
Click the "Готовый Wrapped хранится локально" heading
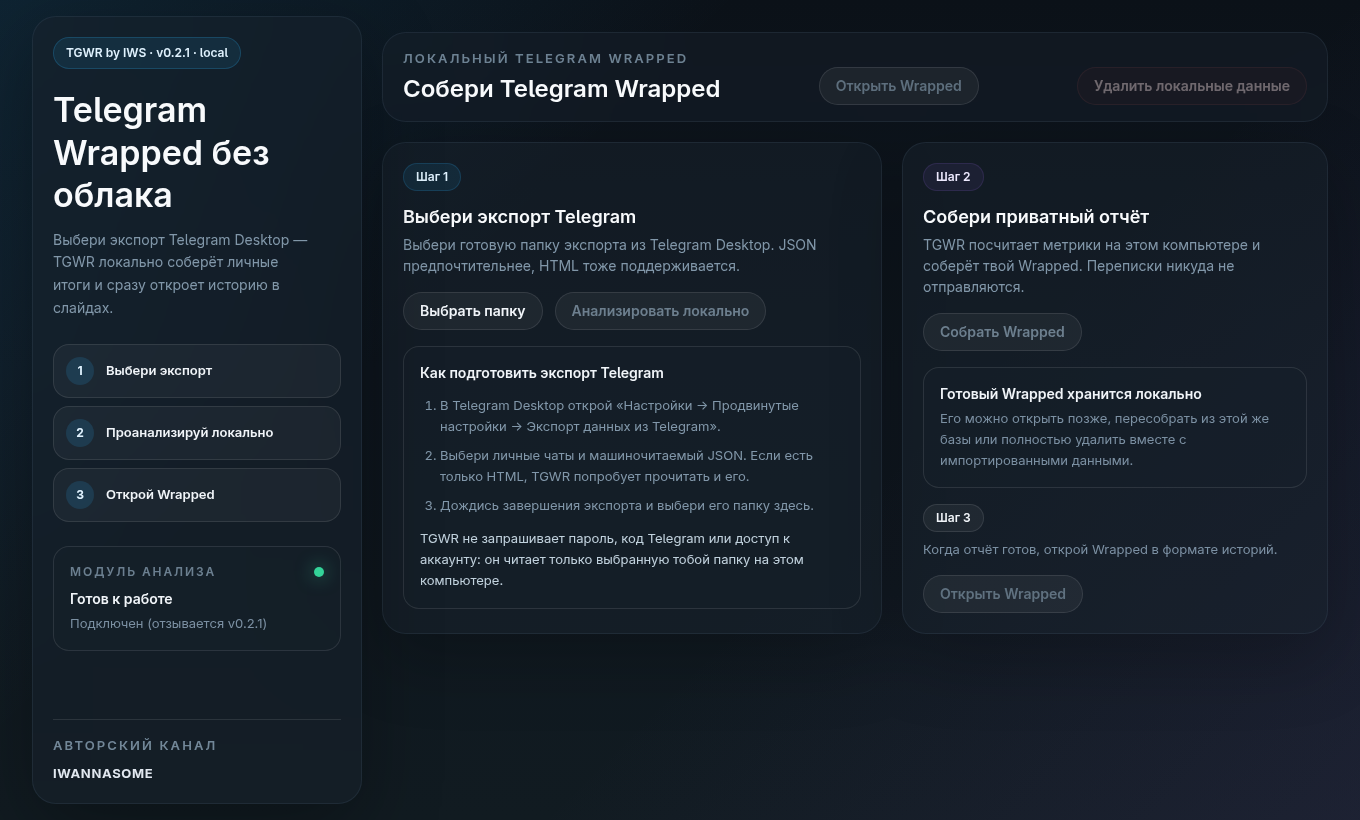coord(1071,394)
